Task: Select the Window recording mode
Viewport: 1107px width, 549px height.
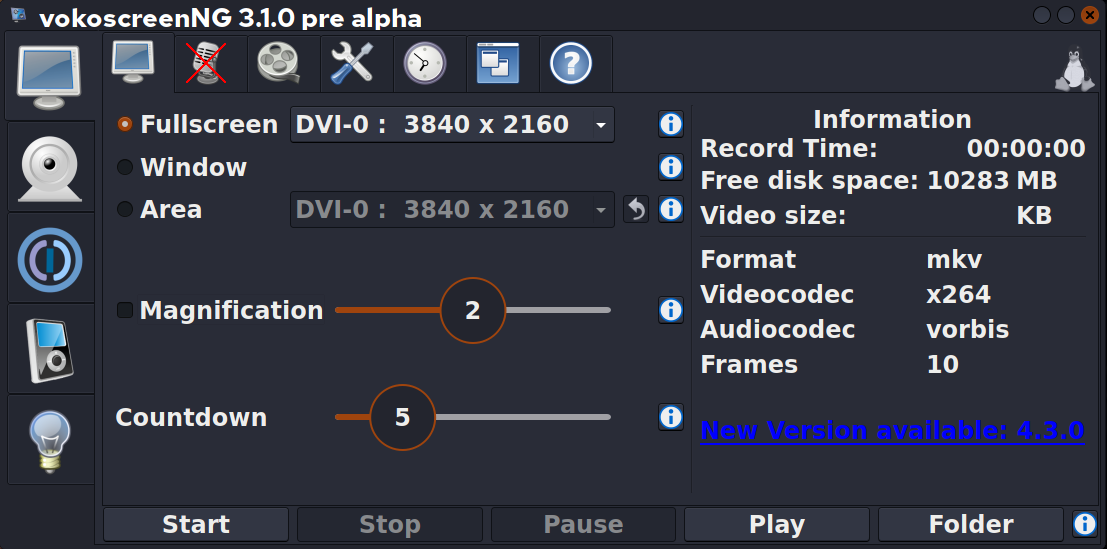Action: (125, 167)
